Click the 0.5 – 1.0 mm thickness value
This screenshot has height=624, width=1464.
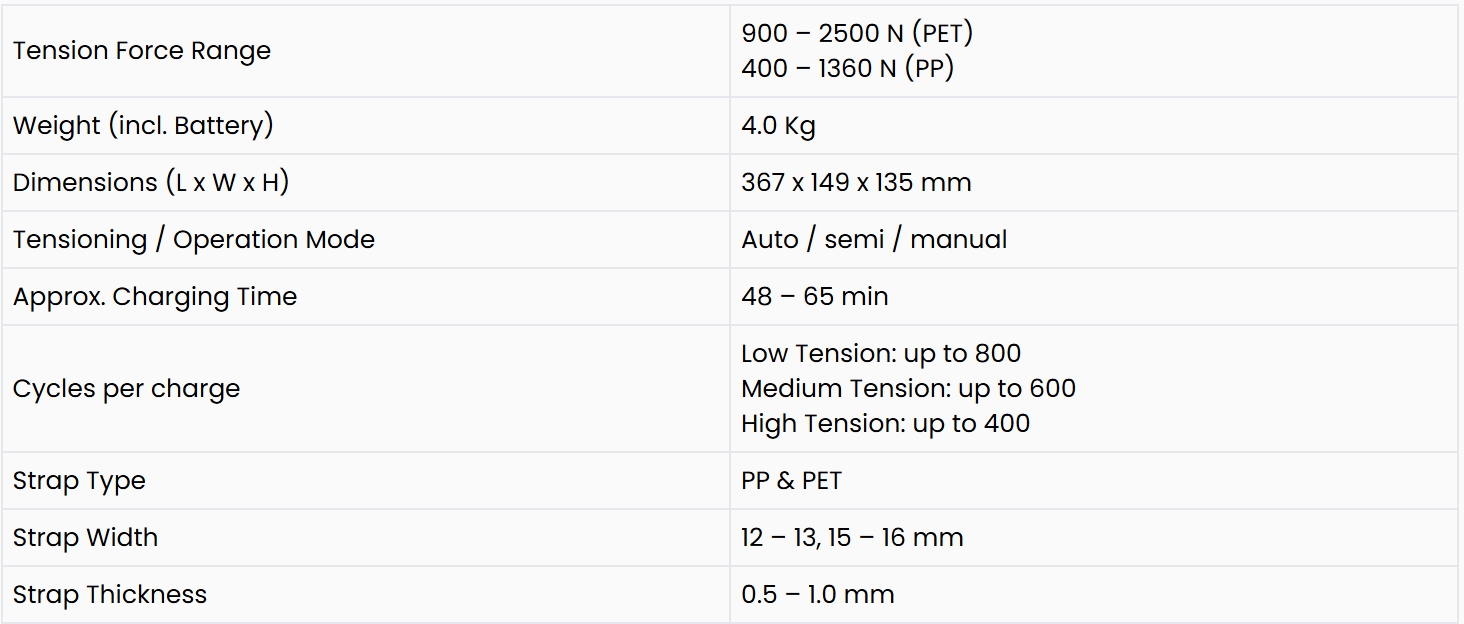817,595
